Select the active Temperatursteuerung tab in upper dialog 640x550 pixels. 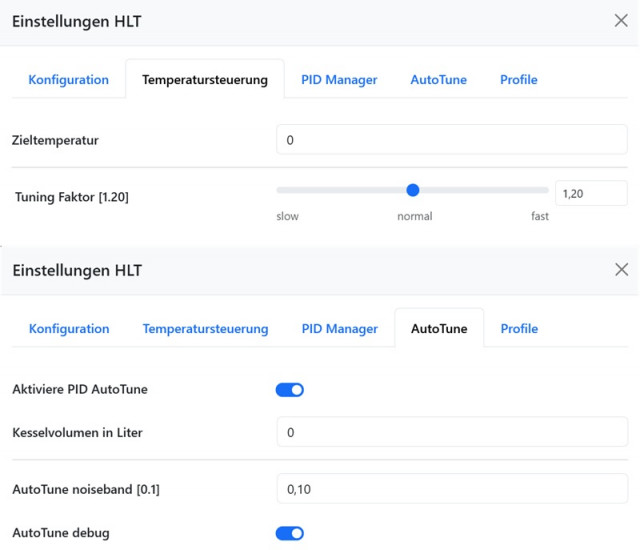click(x=205, y=80)
